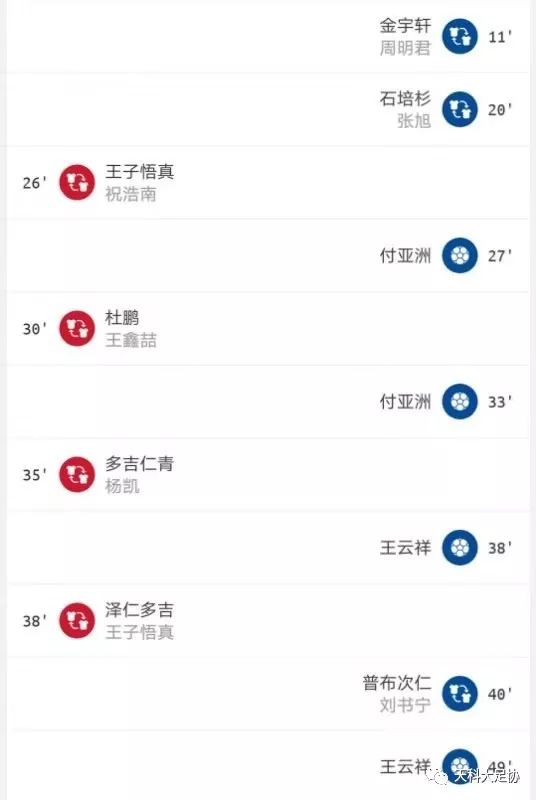This screenshot has width=536, height=800.
Task: Open player 王子悟真 at 26'
Action: [x=139, y=171]
